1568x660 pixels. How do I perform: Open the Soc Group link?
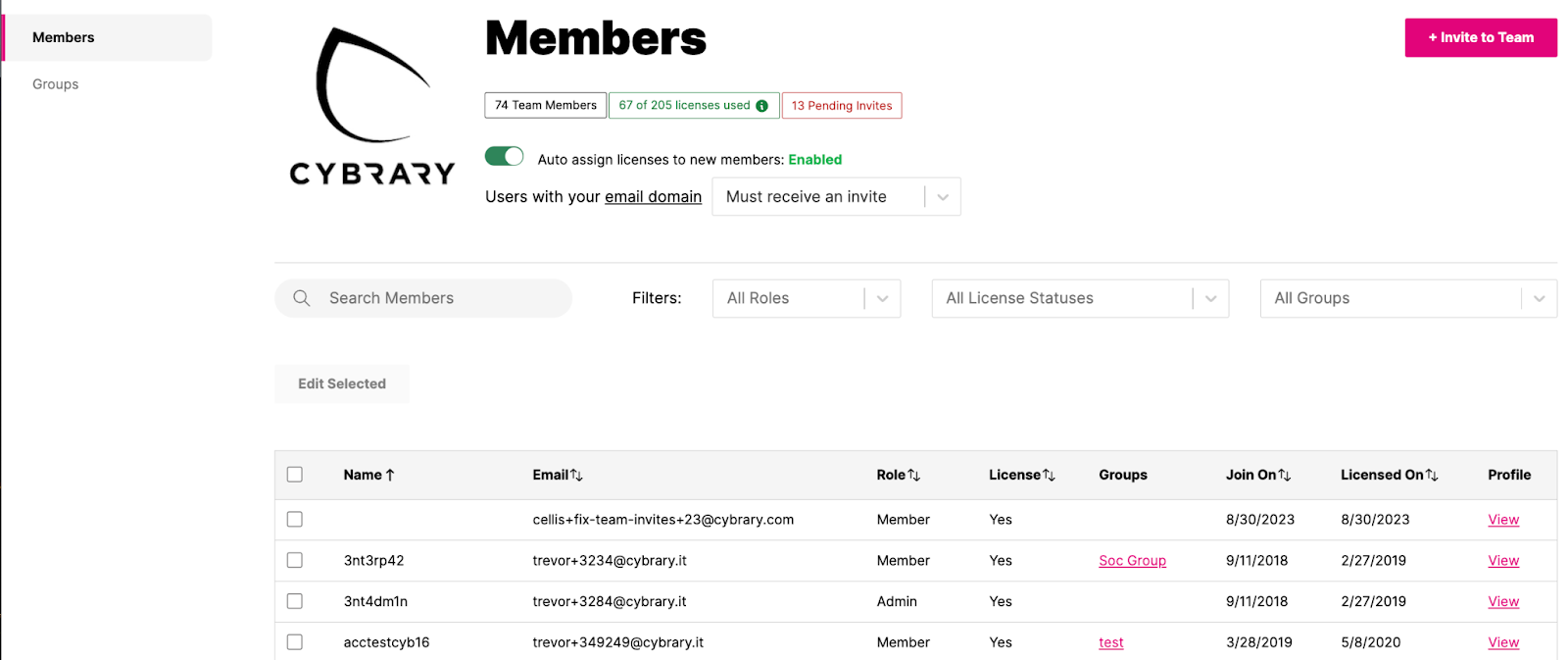tap(1132, 561)
